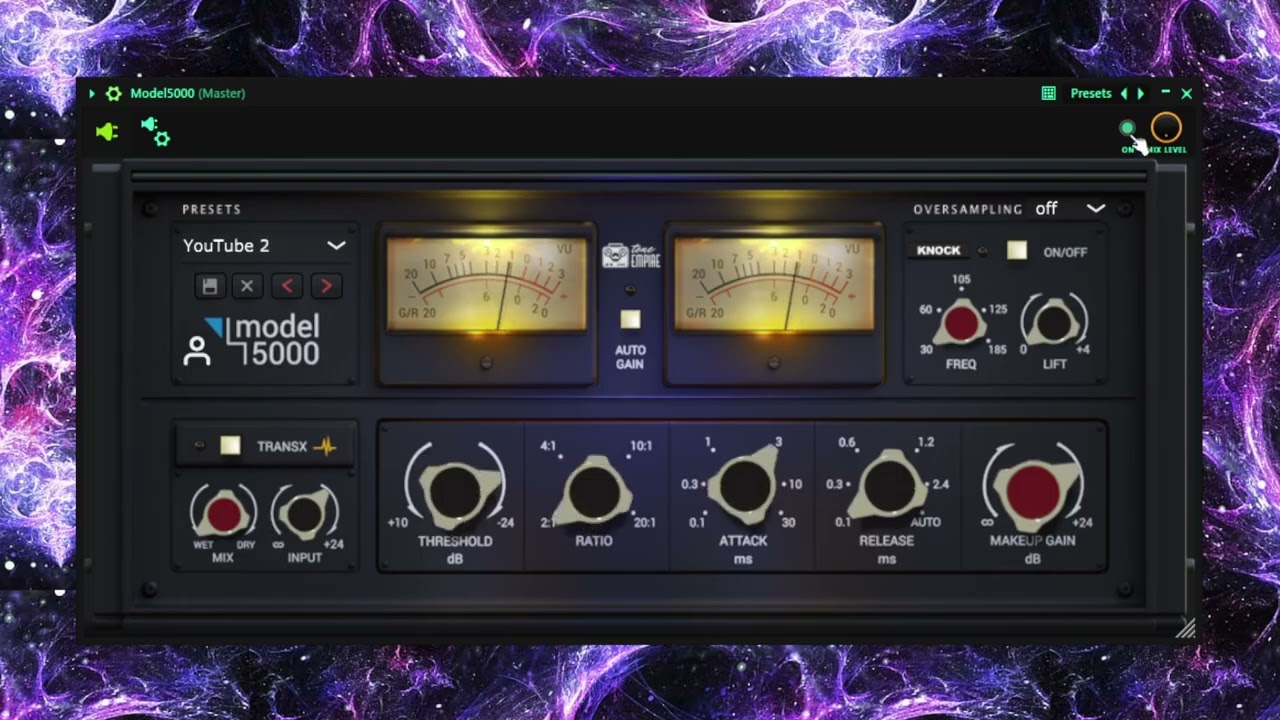Open the plugin options gear icon
Image resolution: width=1280 pixels, height=720 pixels.
[113, 93]
